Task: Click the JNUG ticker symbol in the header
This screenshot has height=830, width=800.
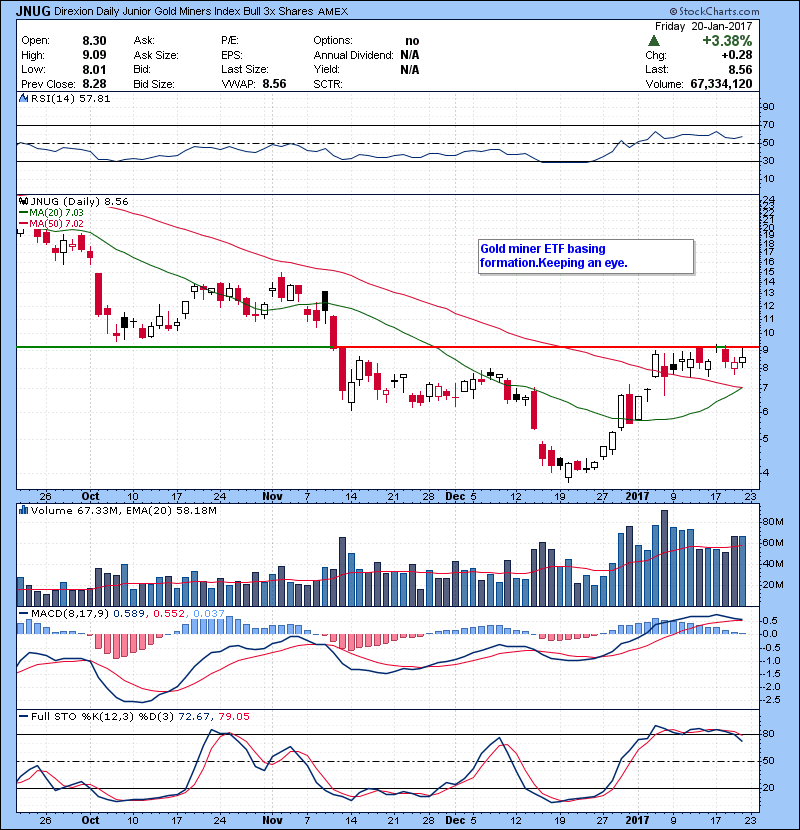Action: tap(33, 11)
